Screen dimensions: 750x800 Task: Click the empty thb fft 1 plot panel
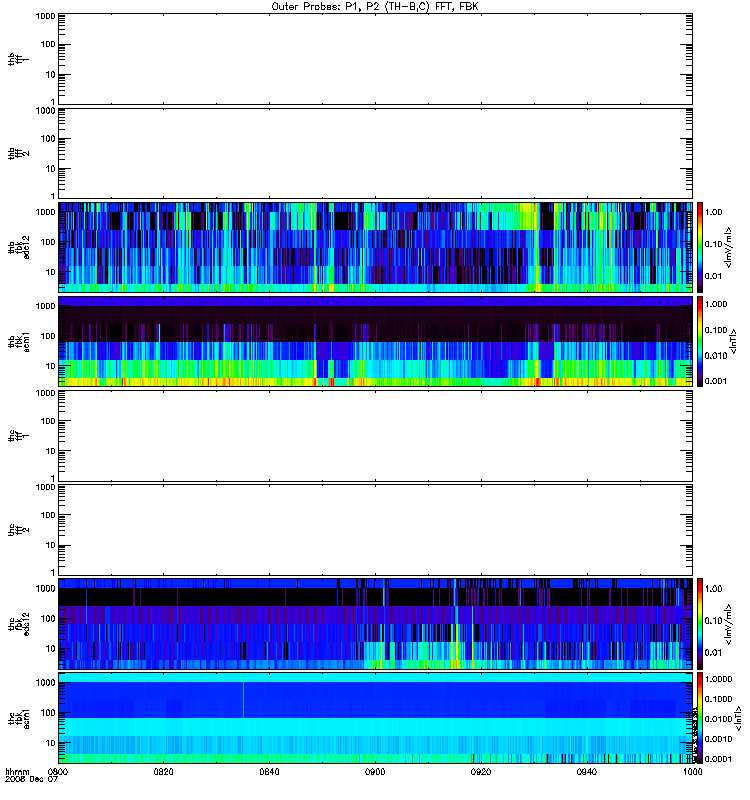[375, 59]
